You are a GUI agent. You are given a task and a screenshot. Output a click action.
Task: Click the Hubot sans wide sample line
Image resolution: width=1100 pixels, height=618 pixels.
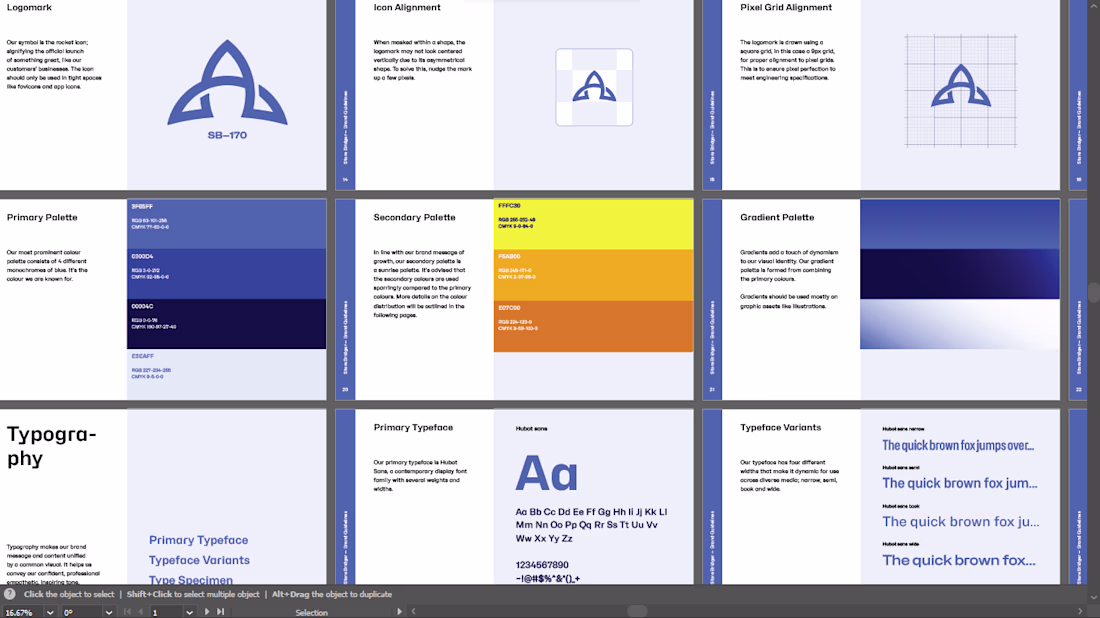958,560
